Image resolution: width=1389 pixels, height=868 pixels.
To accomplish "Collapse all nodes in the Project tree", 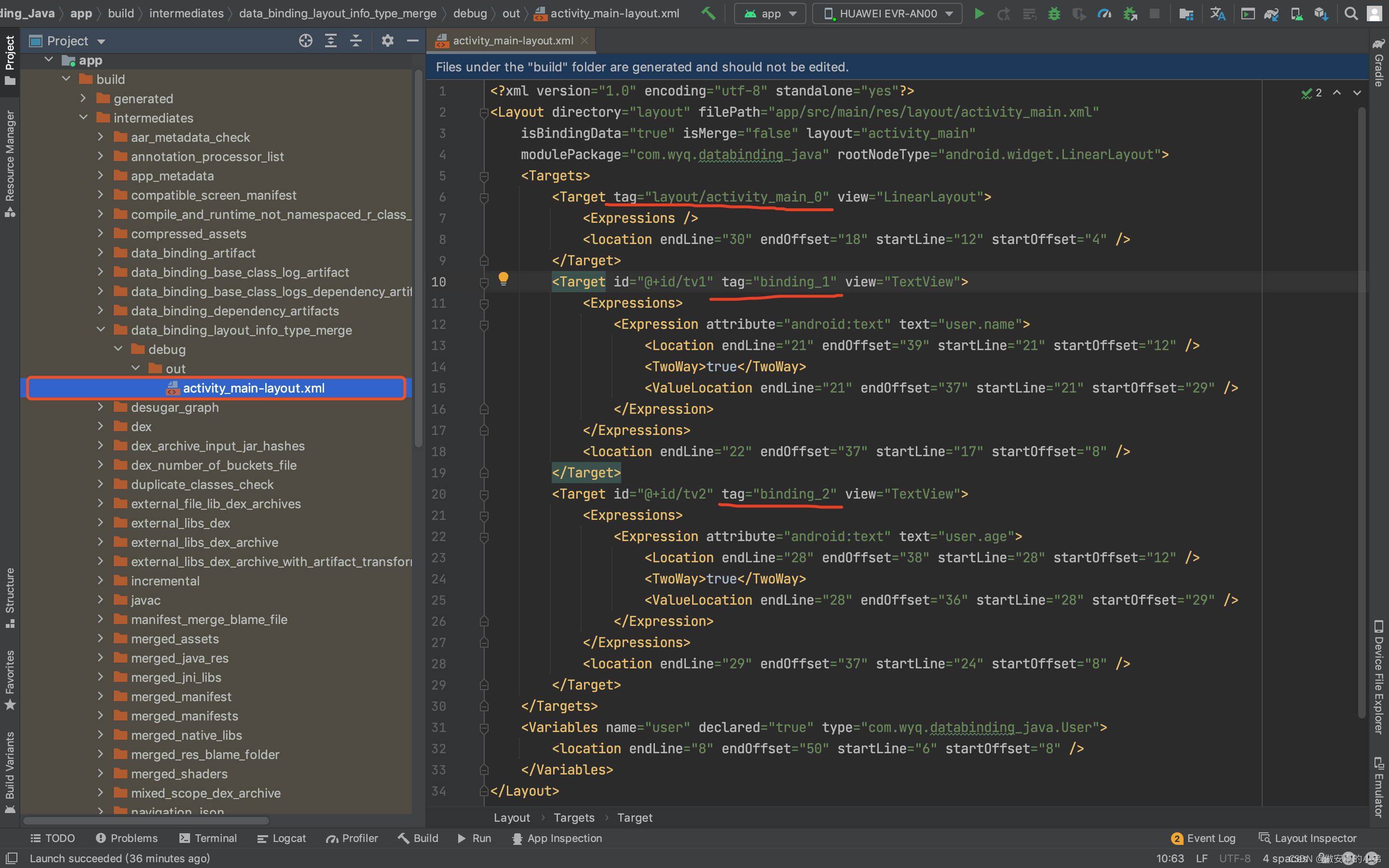I will coord(356,40).
